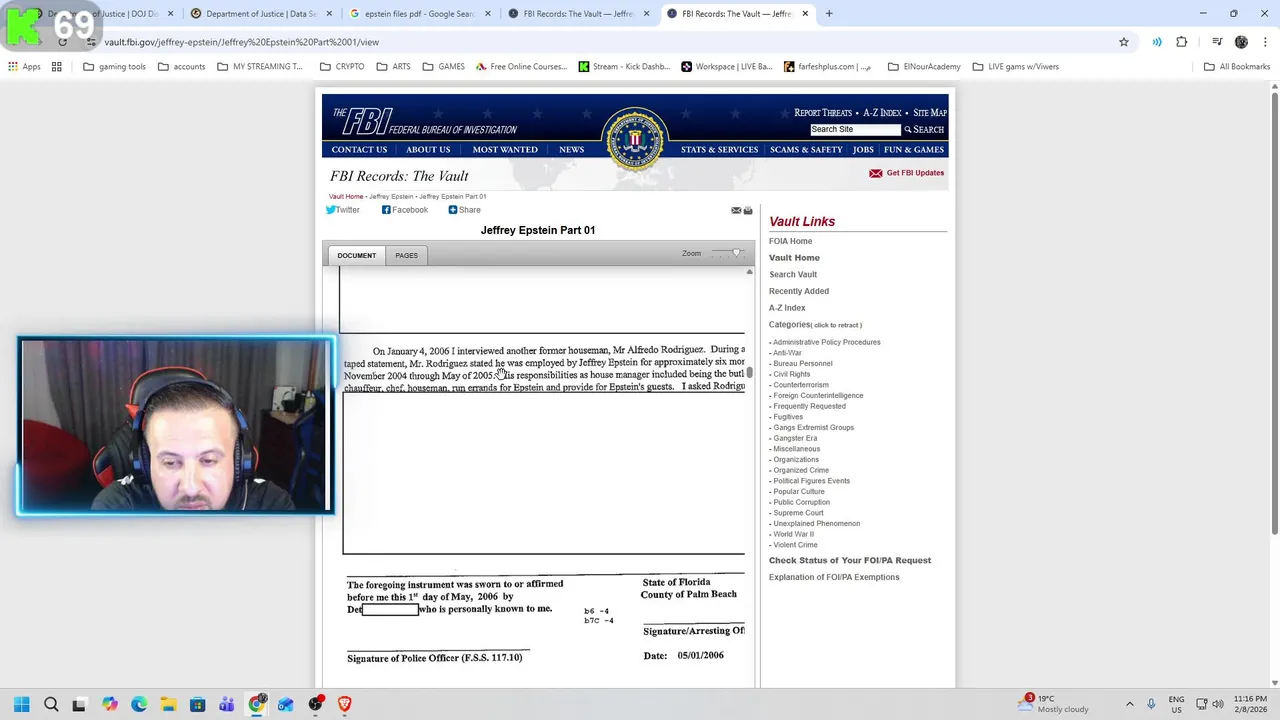The image size is (1280, 720).
Task: Open the accounts bookmark folder
Action: 181,67
